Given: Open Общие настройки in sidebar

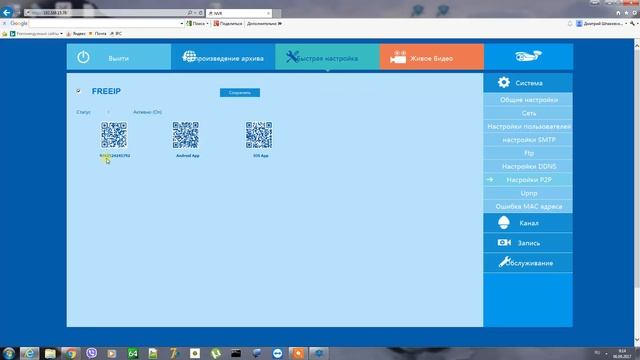Looking at the screenshot, I should pyautogui.click(x=528, y=100).
